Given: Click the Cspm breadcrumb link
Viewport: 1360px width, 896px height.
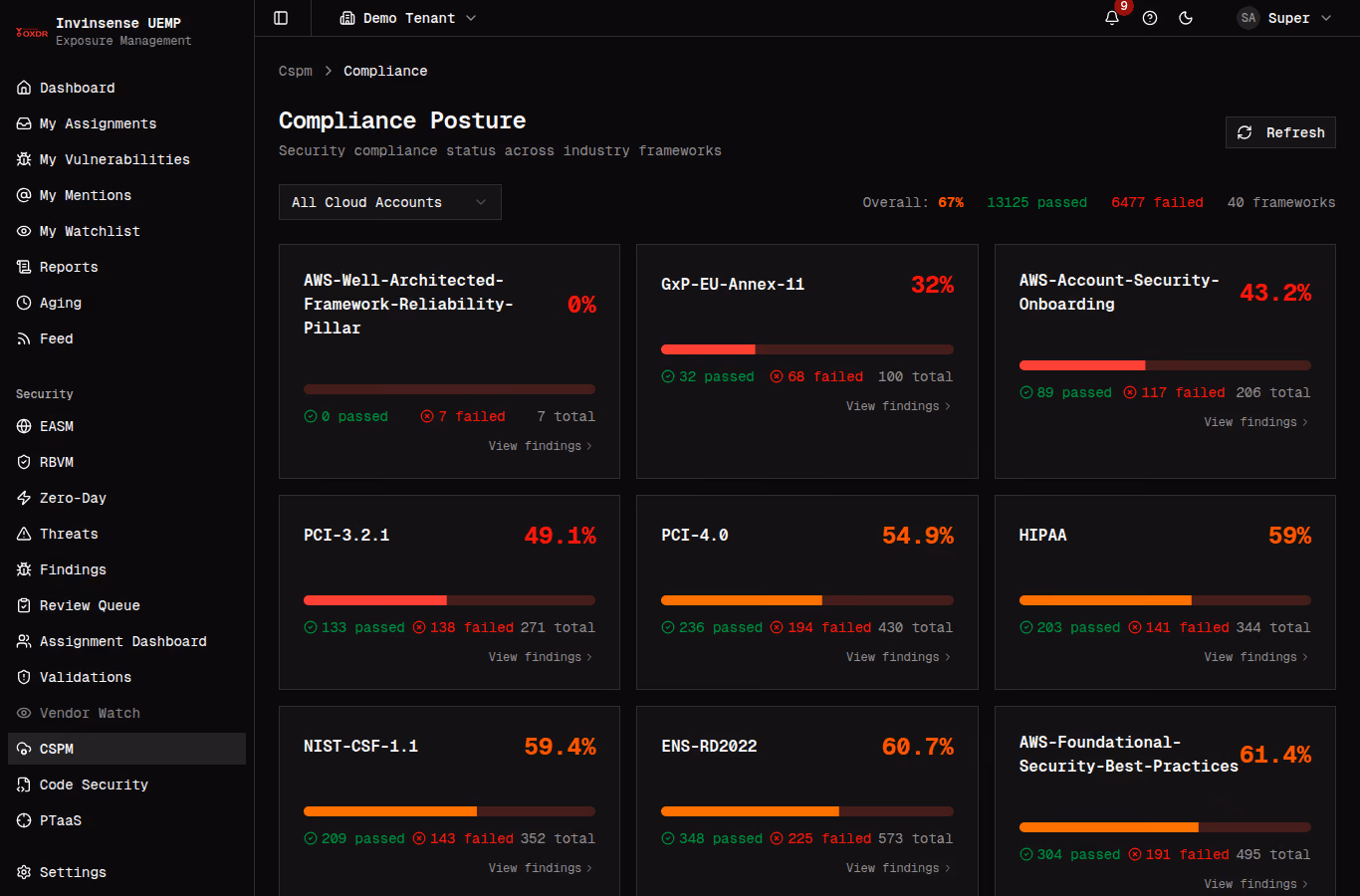Looking at the screenshot, I should tap(296, 71).
